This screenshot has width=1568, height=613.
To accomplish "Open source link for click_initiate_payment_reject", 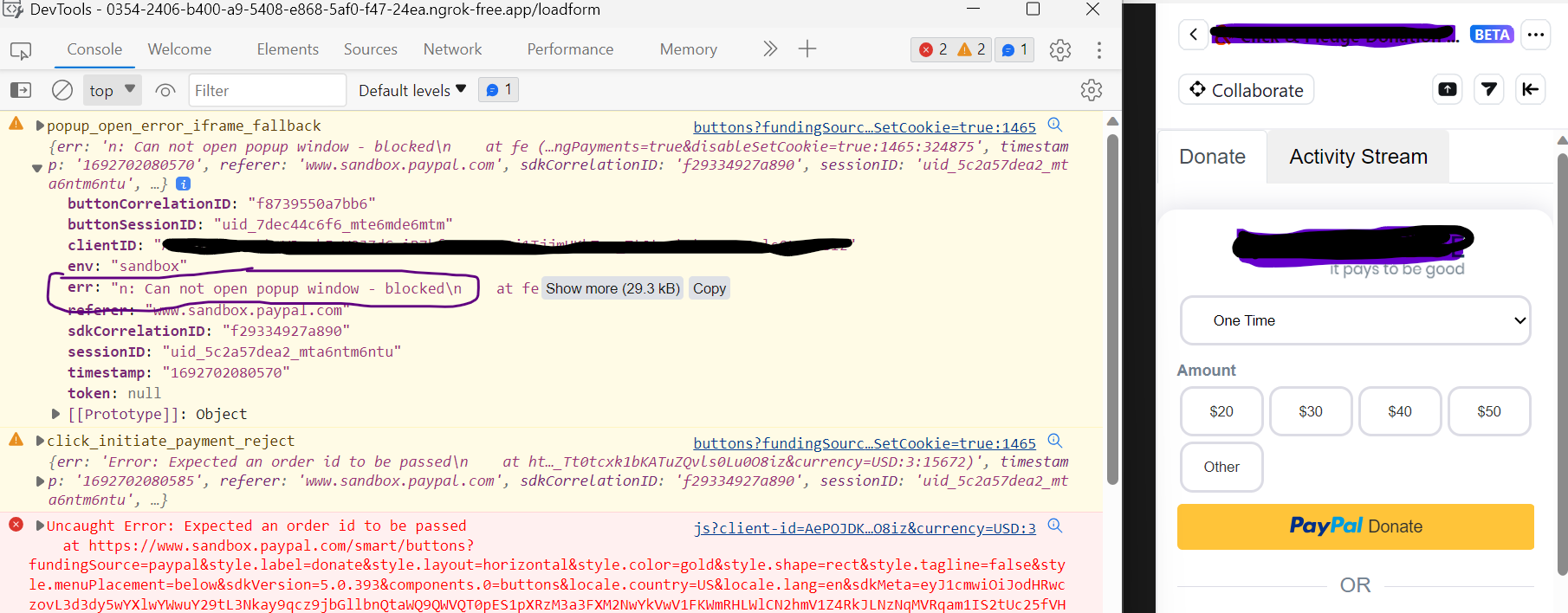I will coord(865,443).
